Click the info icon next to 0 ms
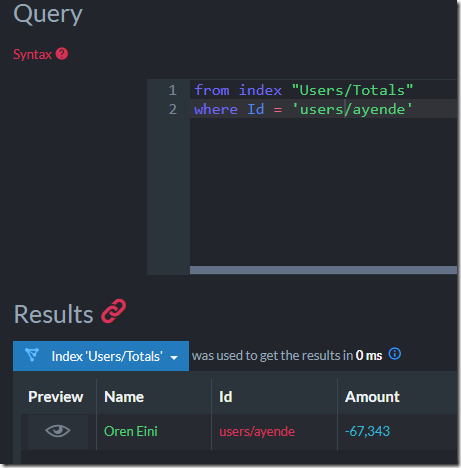This screenshot has height=468, width=461. (395, 354)
